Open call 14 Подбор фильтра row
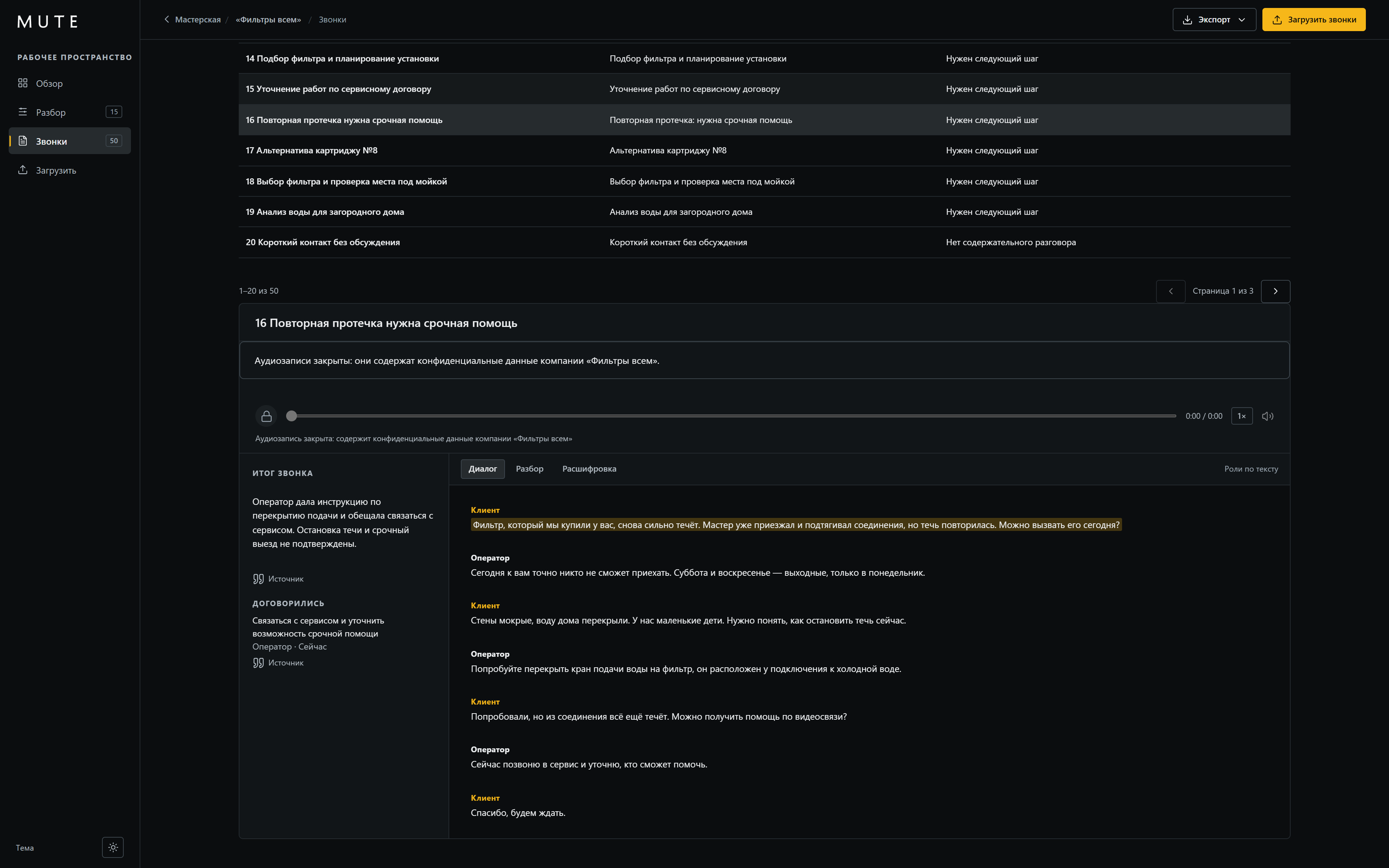 [764, 59]
